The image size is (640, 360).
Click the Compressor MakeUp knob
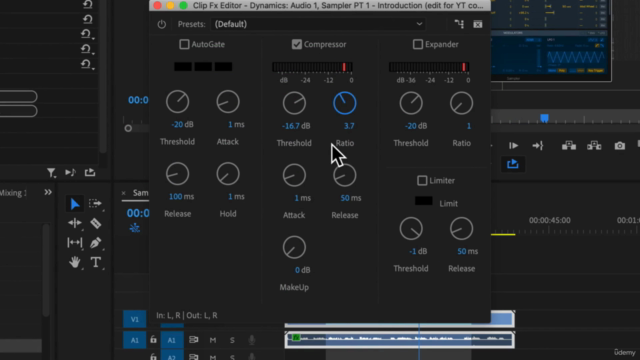[294, 247]
